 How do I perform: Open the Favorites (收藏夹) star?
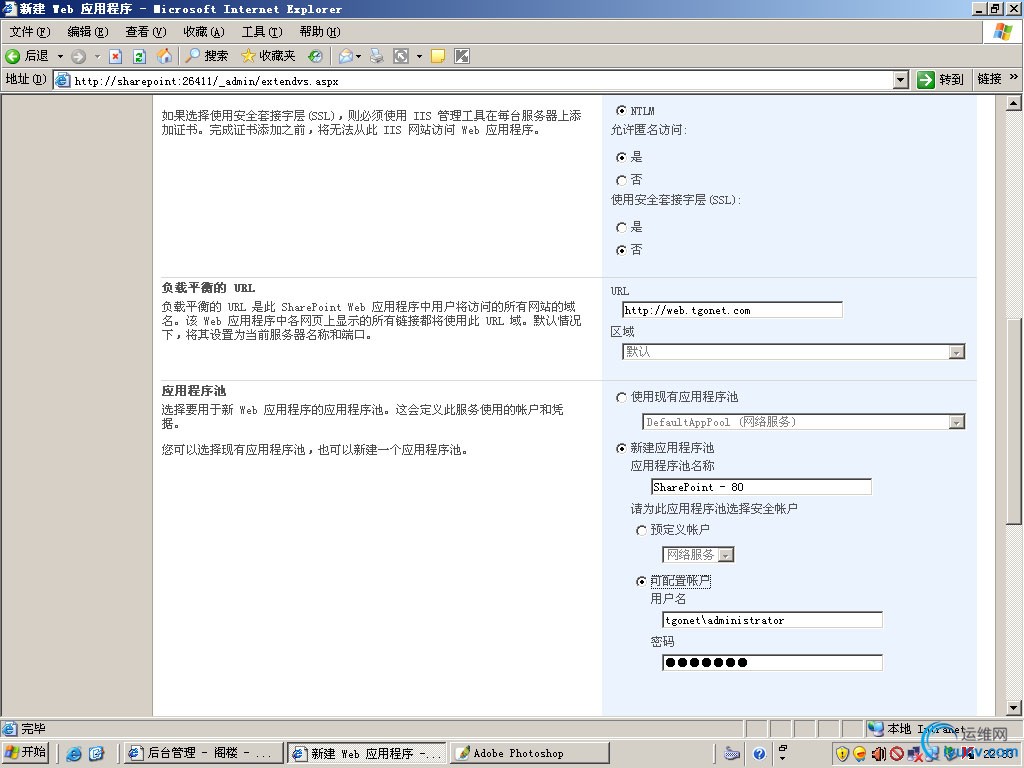click(x=248, y=56)
